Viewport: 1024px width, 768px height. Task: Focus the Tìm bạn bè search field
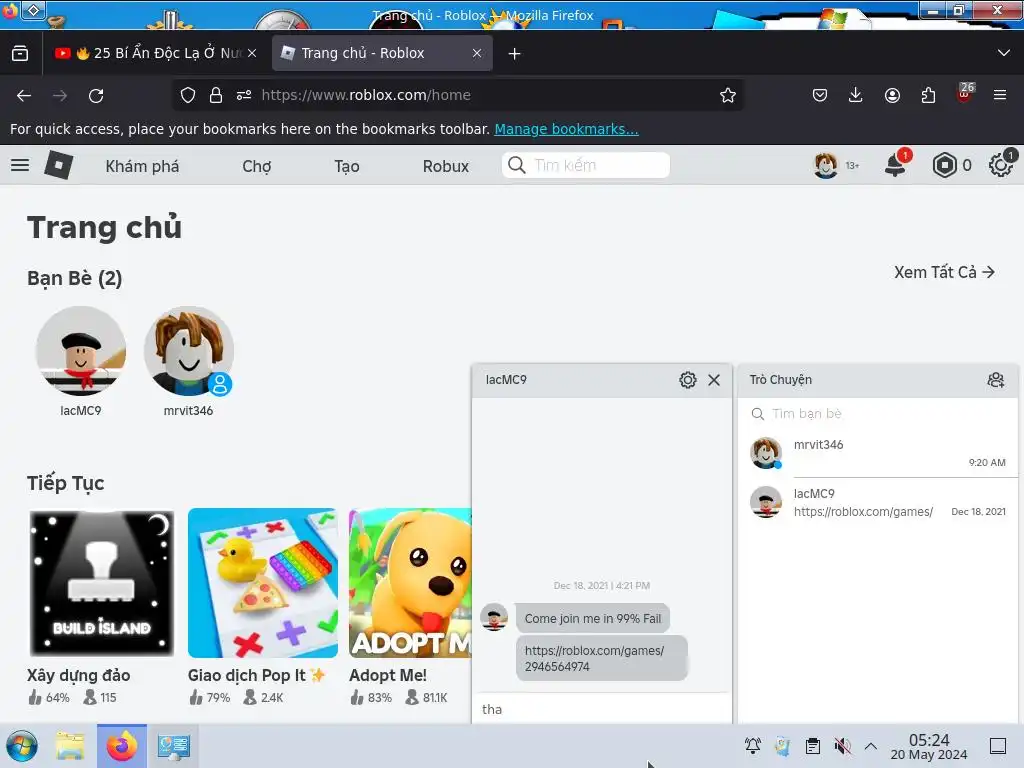pos(877,413)
